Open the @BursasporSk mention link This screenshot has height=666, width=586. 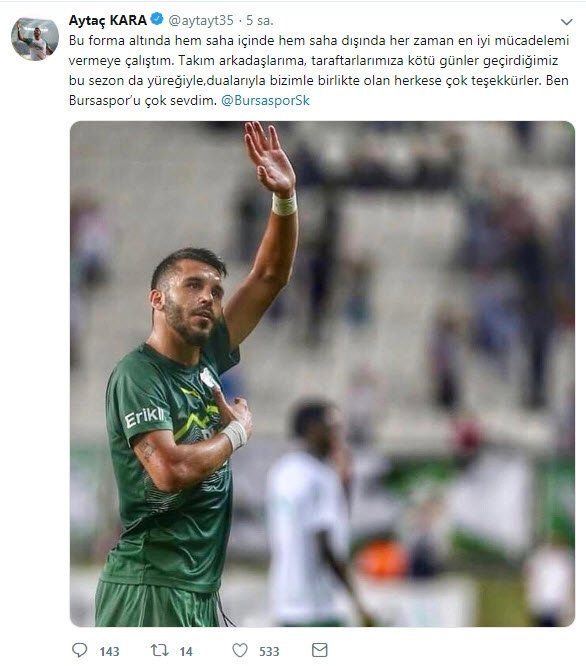[x=265, y=101]
